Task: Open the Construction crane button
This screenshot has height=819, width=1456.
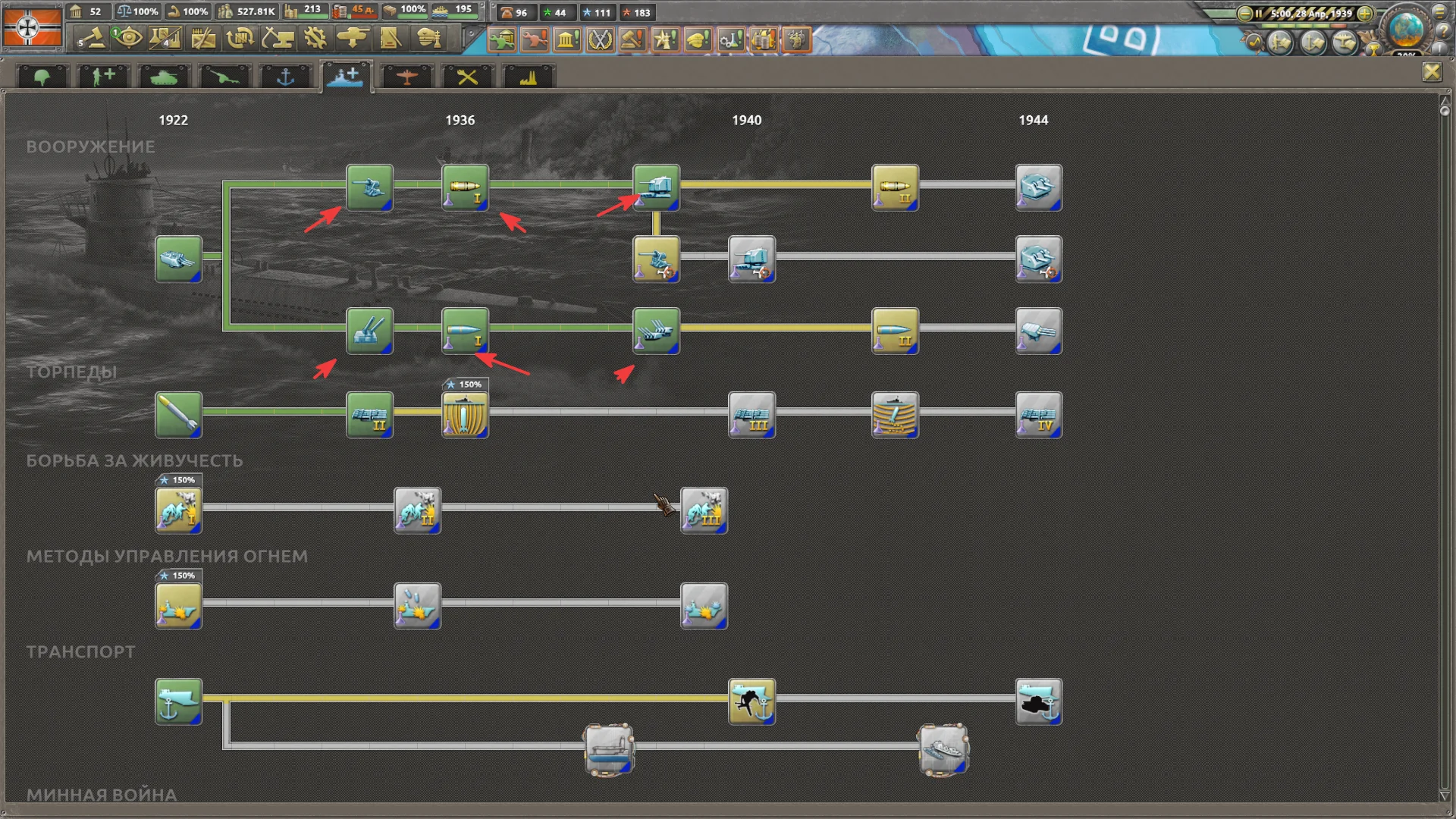Action: point(278,38)
